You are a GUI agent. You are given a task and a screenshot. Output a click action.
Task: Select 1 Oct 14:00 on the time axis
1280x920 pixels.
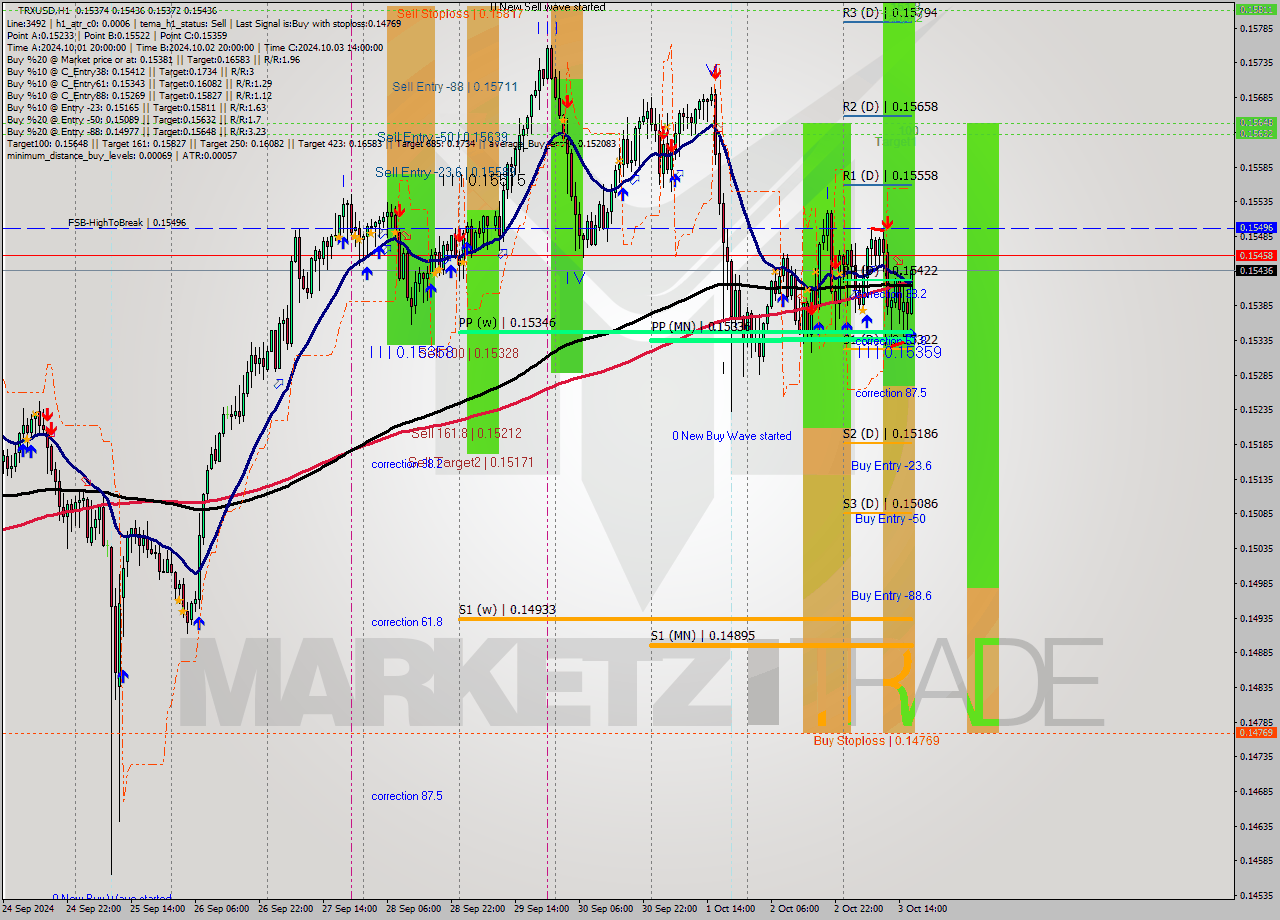pos(730,909)
